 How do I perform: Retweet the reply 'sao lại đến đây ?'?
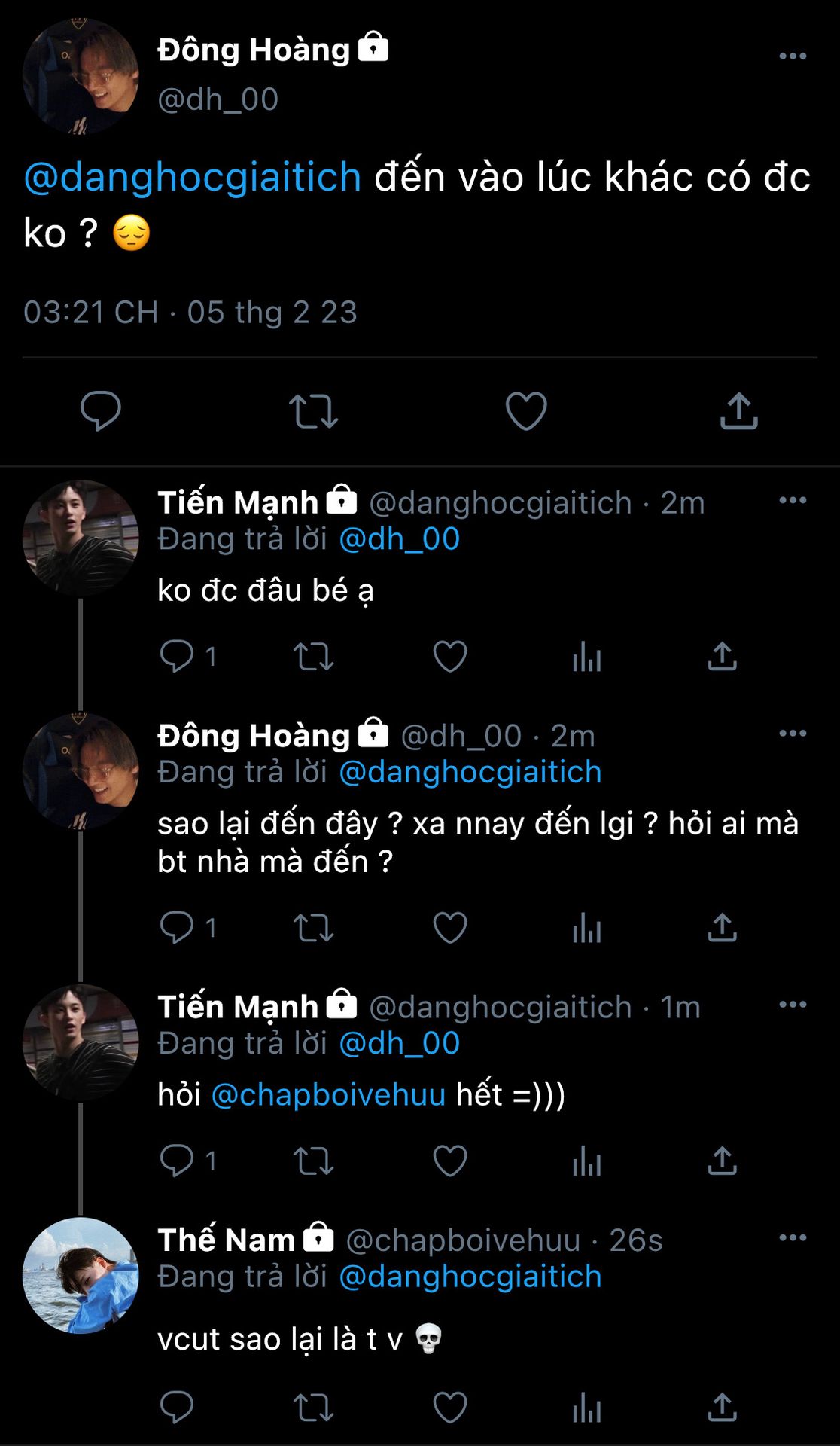(313, 928)
